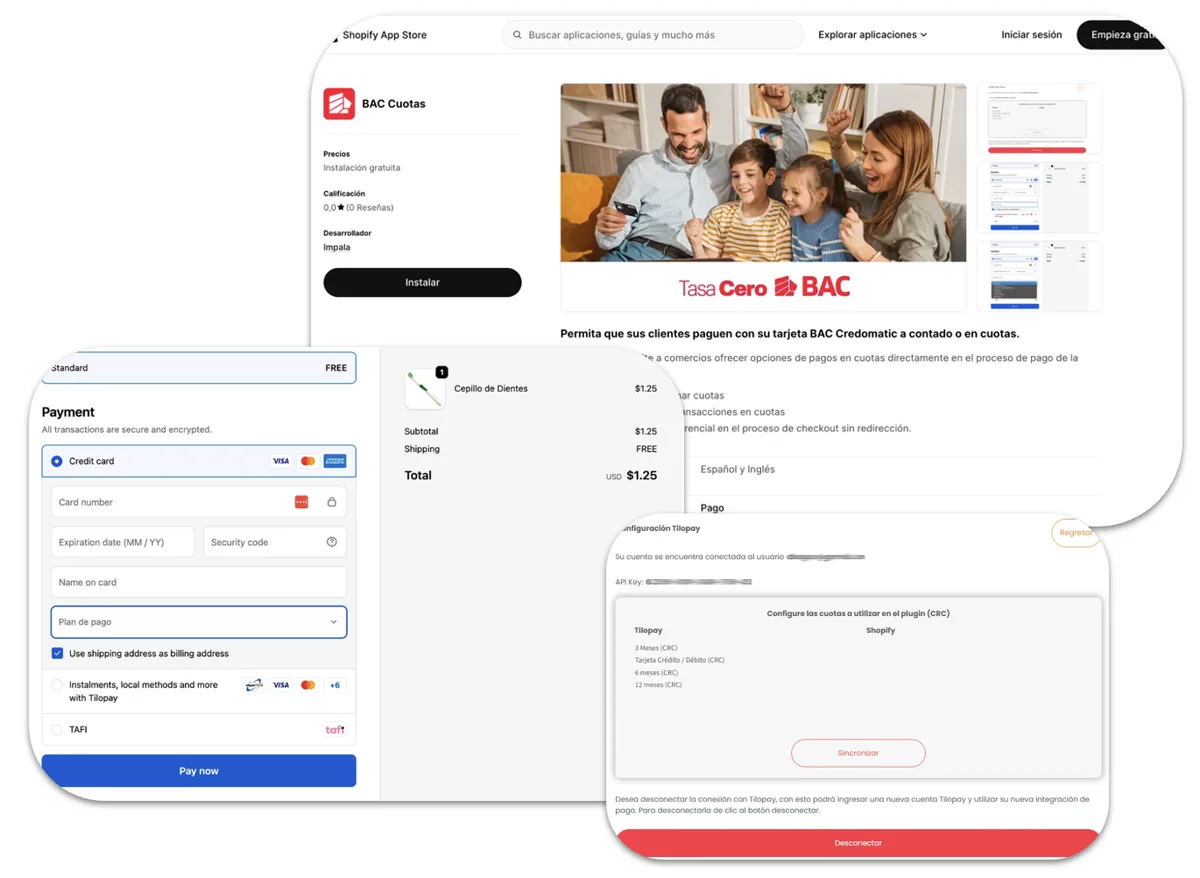This screenshot has width=1200, height=878.
Task: Click the '3 Meses (CRC)' entry
Action: click(x=656, y=648)
